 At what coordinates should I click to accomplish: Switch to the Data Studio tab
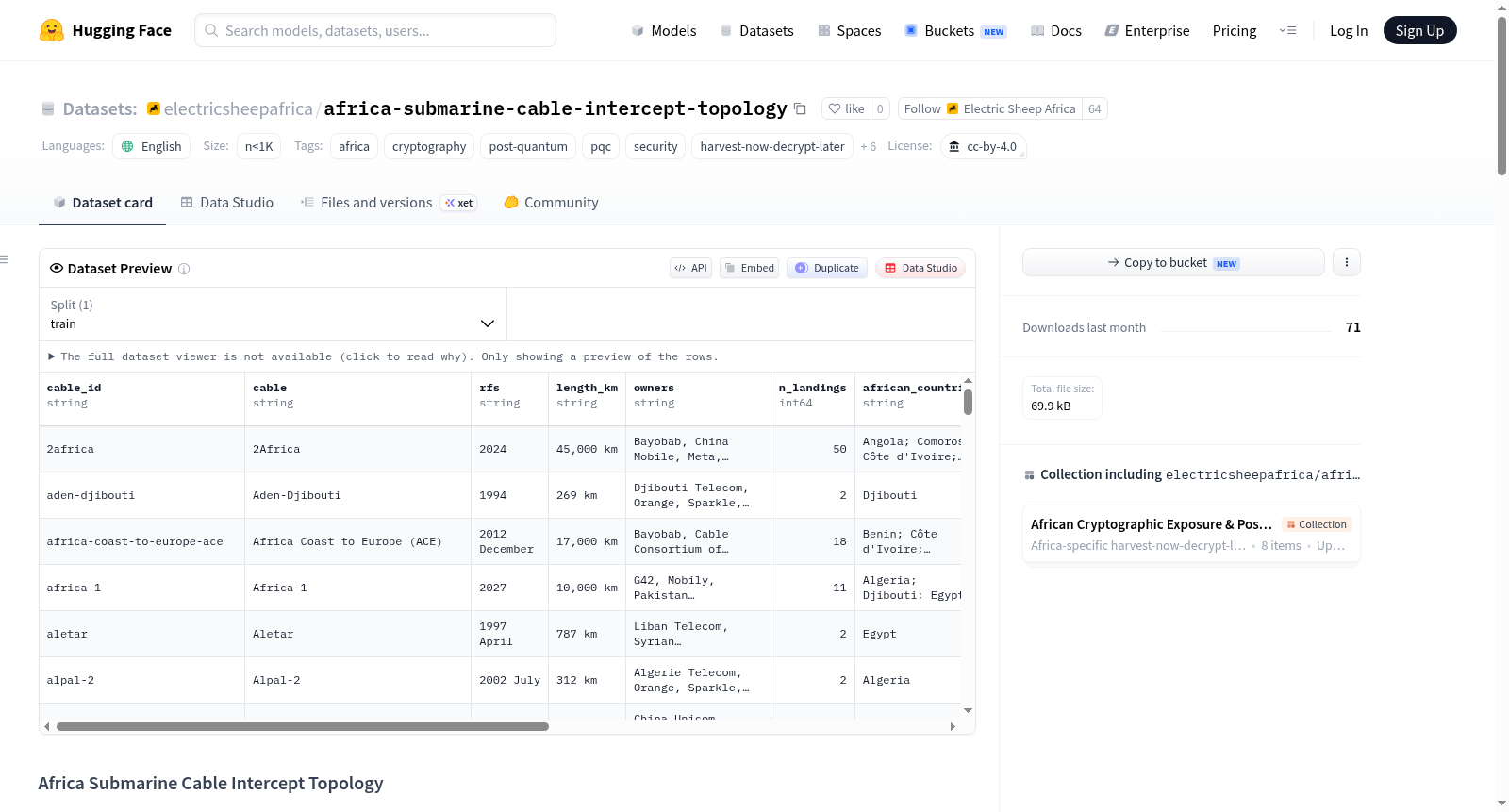[227, 203]
